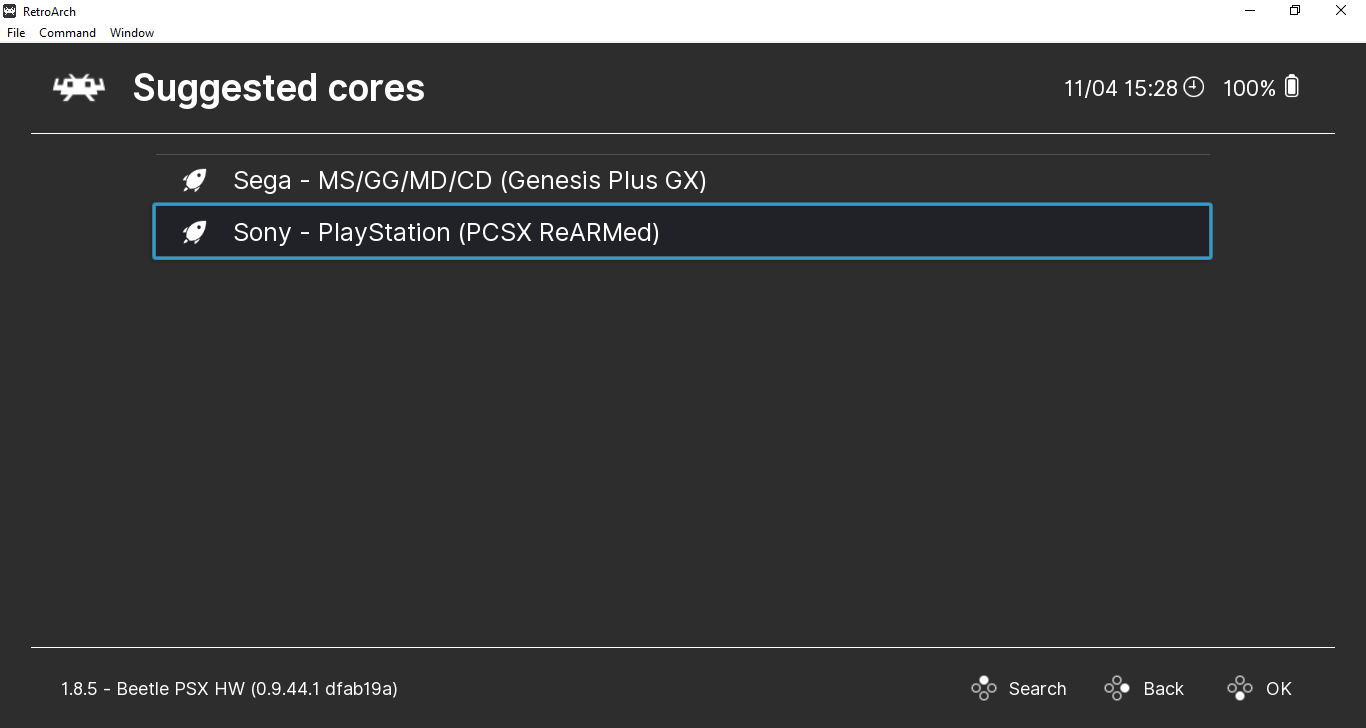Screen dimensions: 1366x728
Task: Click the 100% battery percentage text
Action: tap(1249, 88)
